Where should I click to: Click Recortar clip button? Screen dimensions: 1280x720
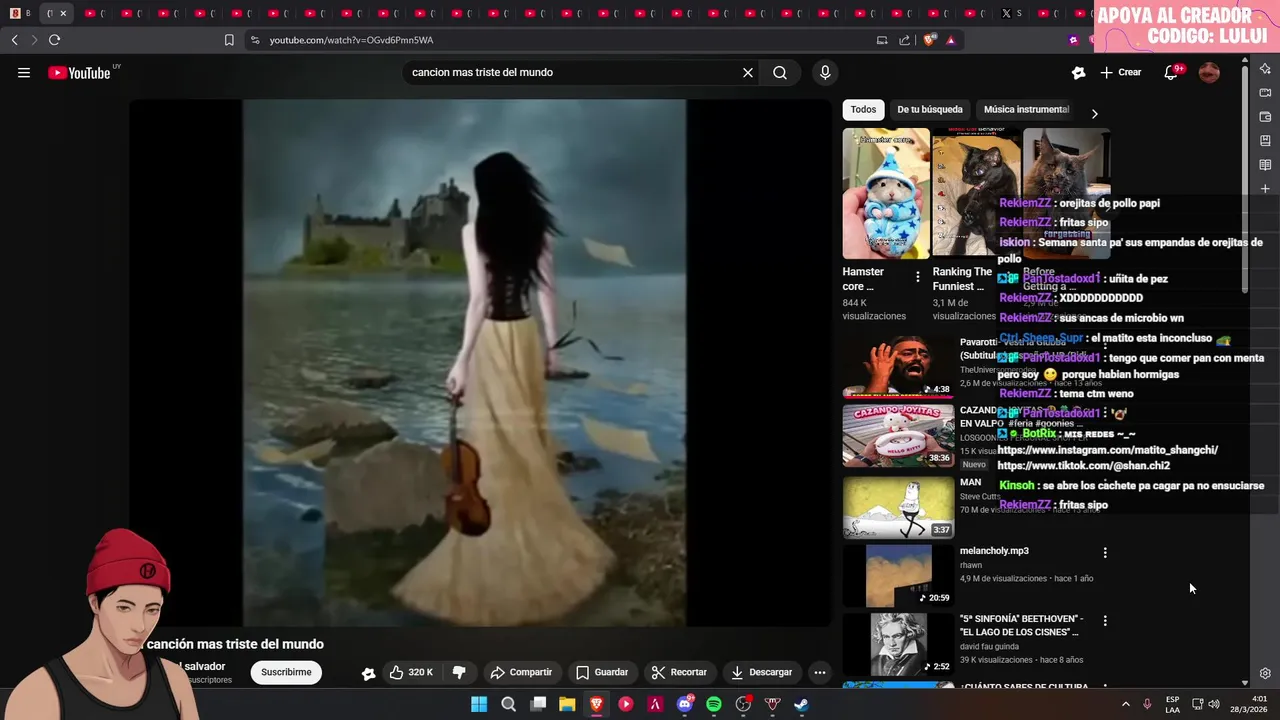[x=679, y=672]
